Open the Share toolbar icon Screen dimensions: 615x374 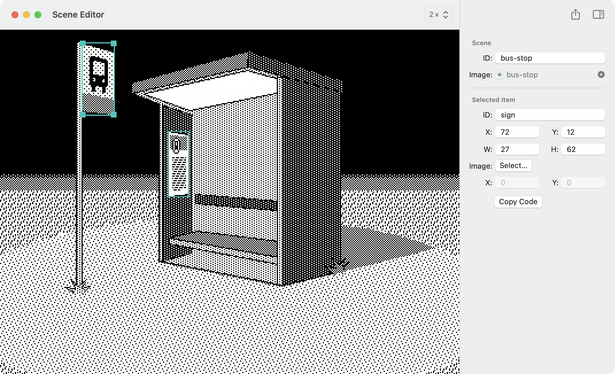tap(575, 15)
